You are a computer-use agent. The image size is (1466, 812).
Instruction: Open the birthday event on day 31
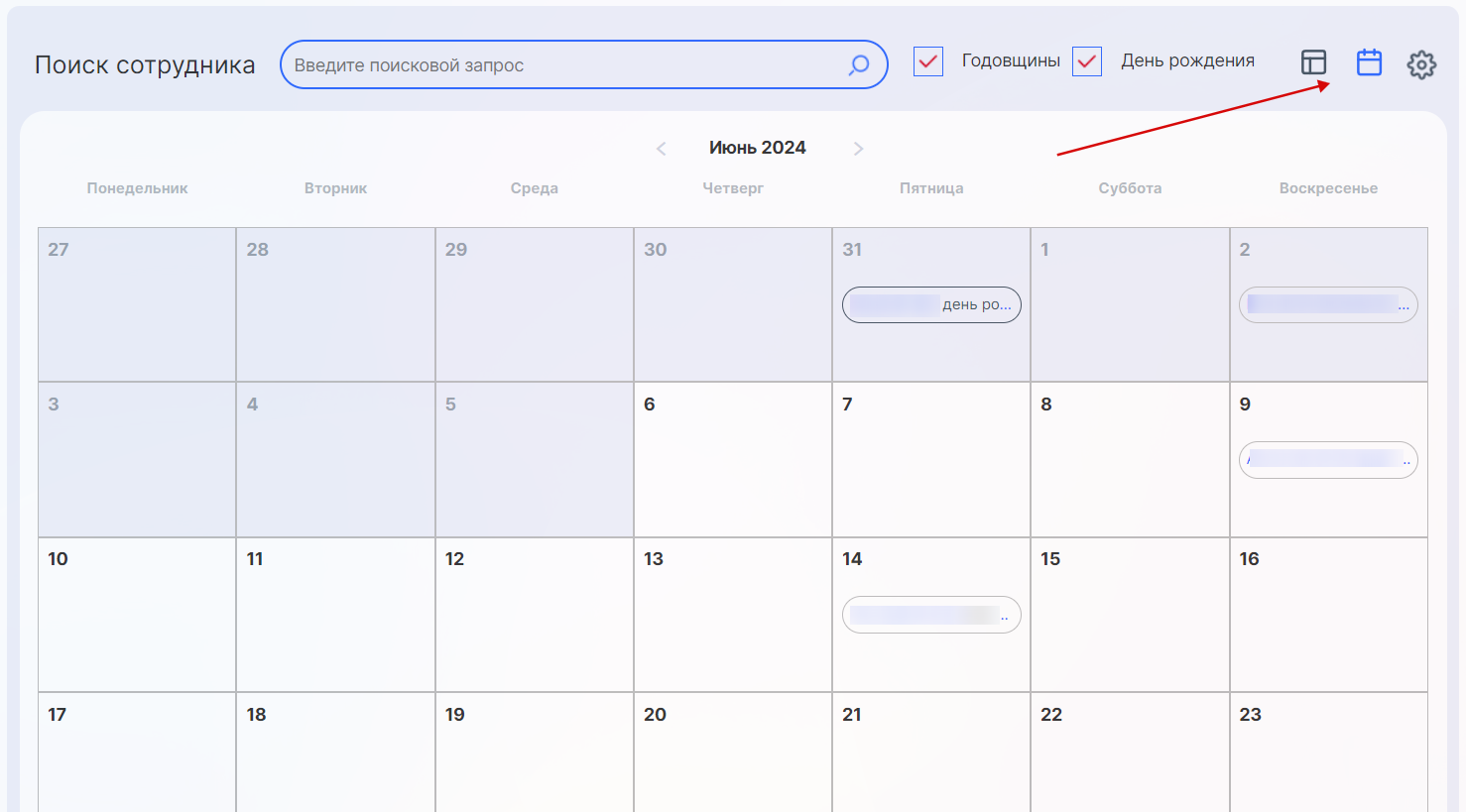(x=931, y=305)
